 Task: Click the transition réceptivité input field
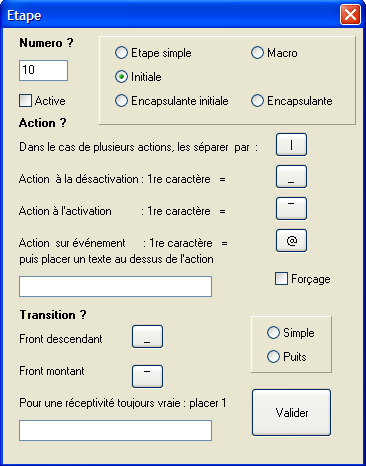tap(115, 430)
